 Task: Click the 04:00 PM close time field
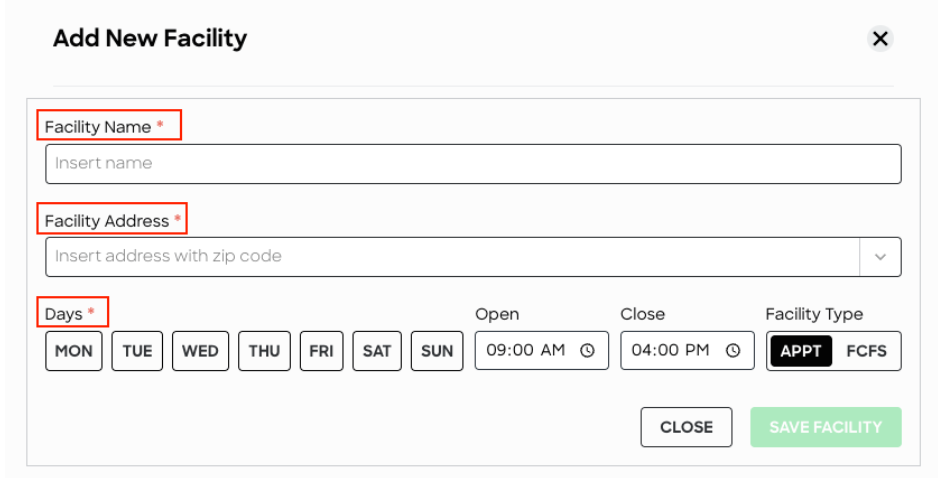[687, 351]
